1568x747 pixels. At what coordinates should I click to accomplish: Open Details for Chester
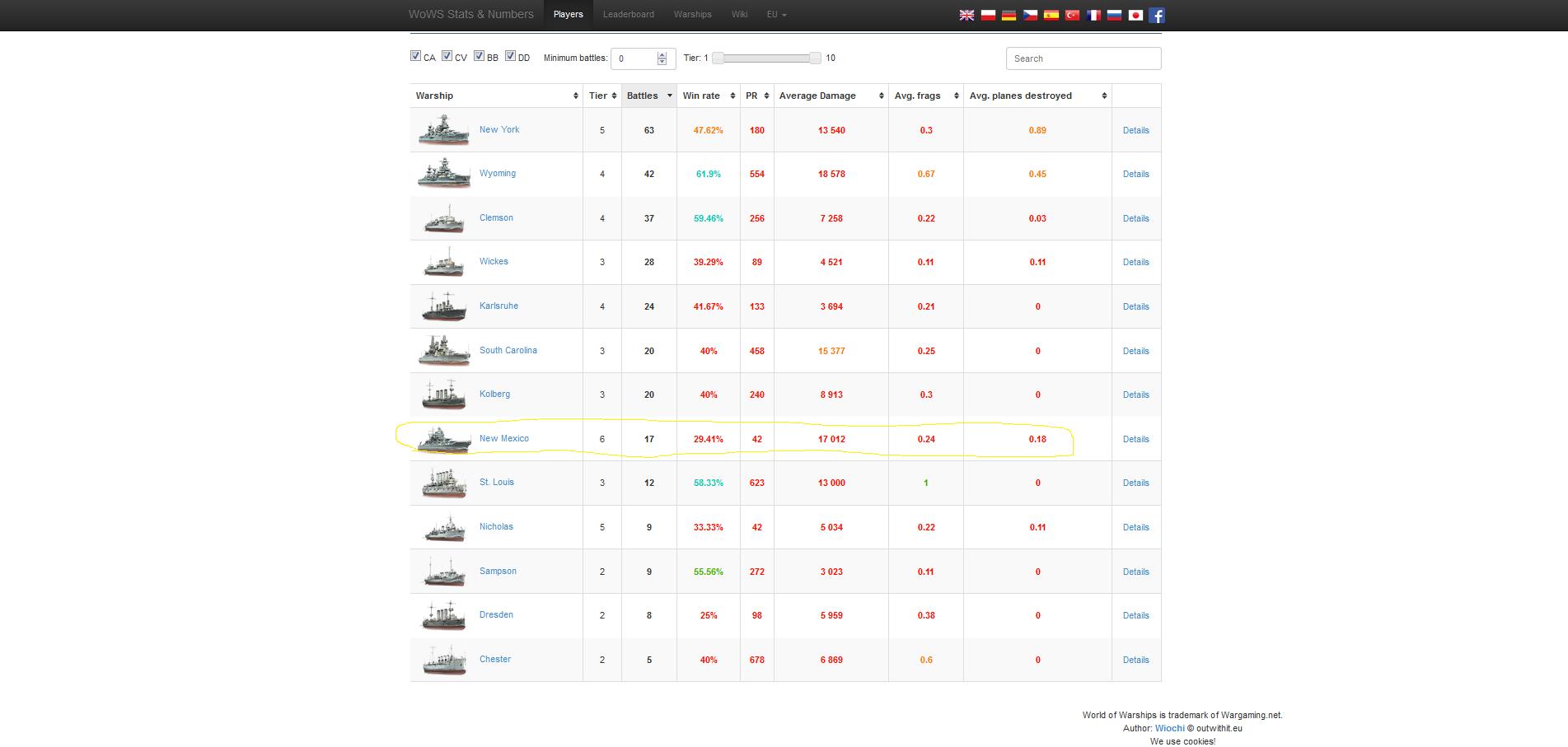pos(1135,660)
